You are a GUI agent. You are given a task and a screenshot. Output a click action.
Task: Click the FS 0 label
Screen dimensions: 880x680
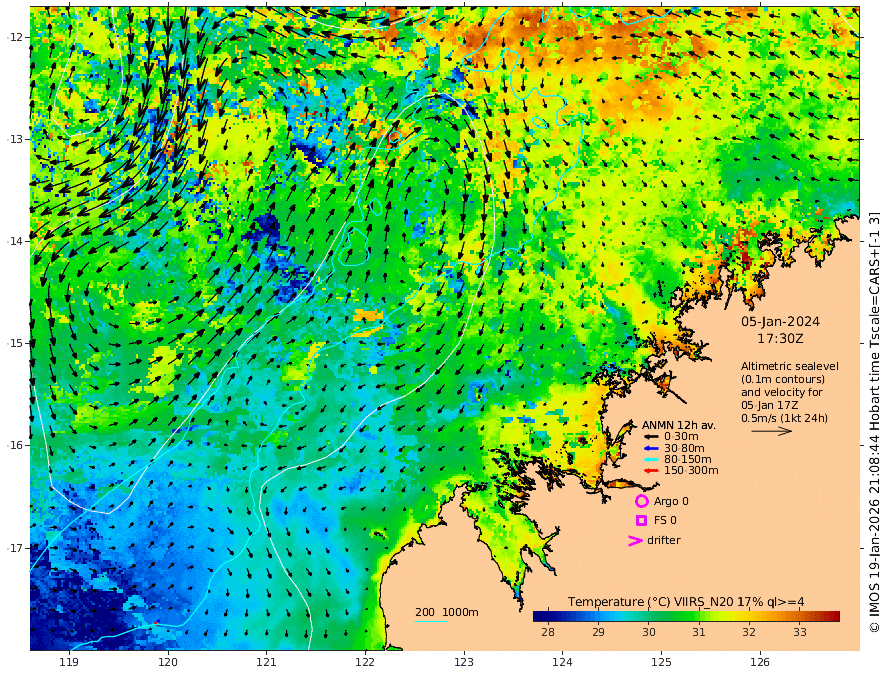click(665, 521)
